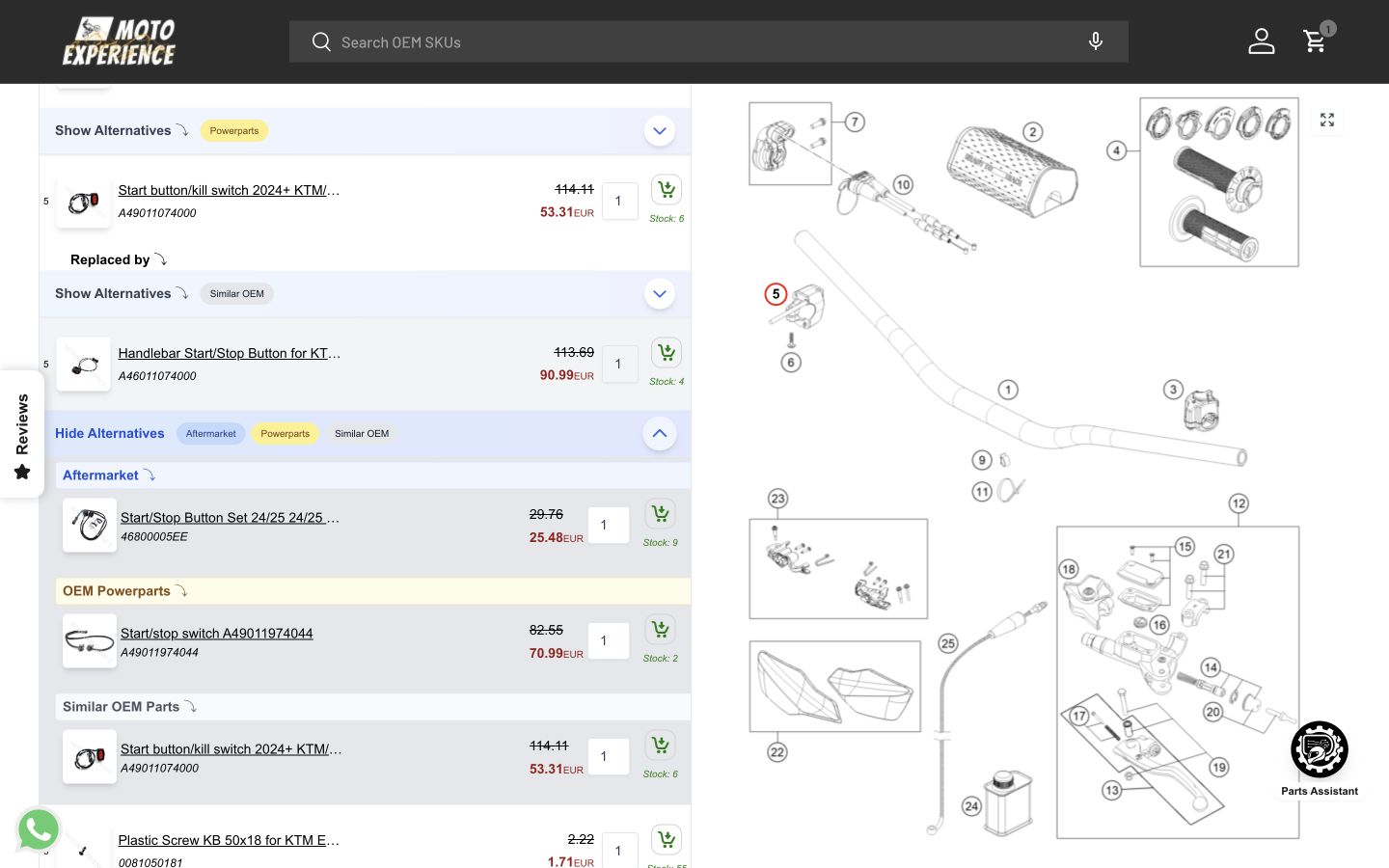The height and width of the screenshot is (868, 1389).
Task: Add Start/stop switch A49011974044 to cart
Action: [661, 630]
